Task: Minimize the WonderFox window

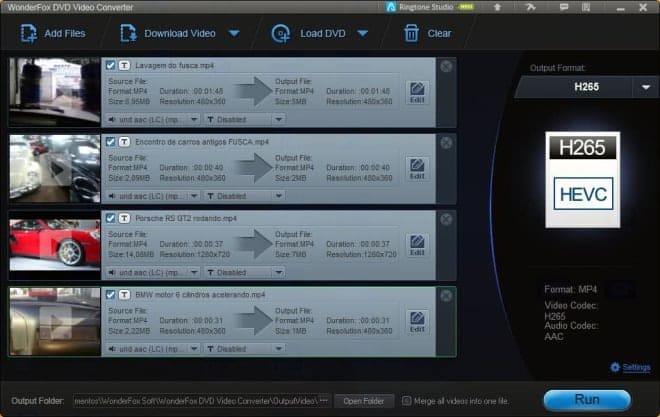Action: 620,8
